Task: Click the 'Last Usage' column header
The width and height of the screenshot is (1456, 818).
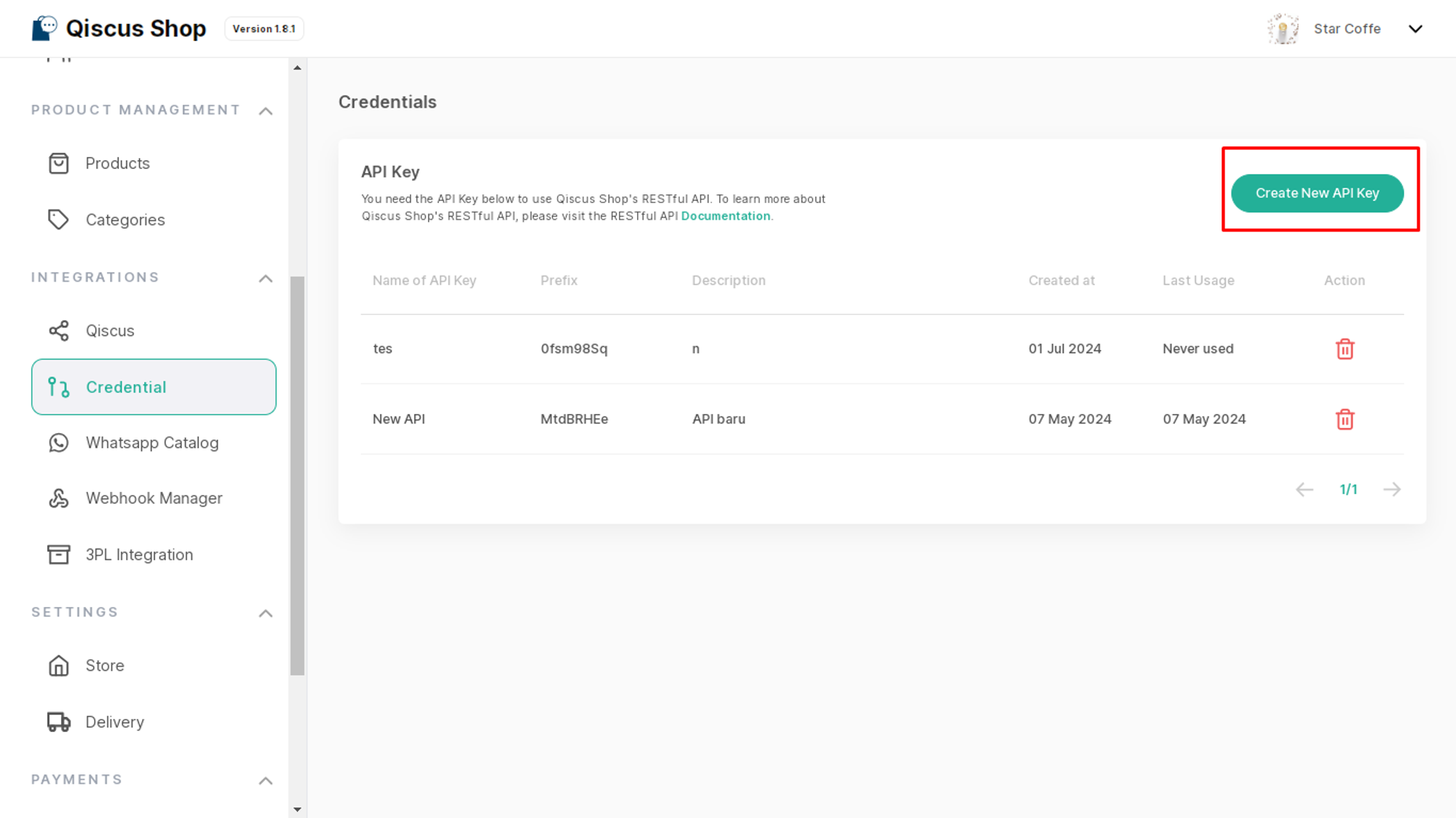Action: point(1198,280)
